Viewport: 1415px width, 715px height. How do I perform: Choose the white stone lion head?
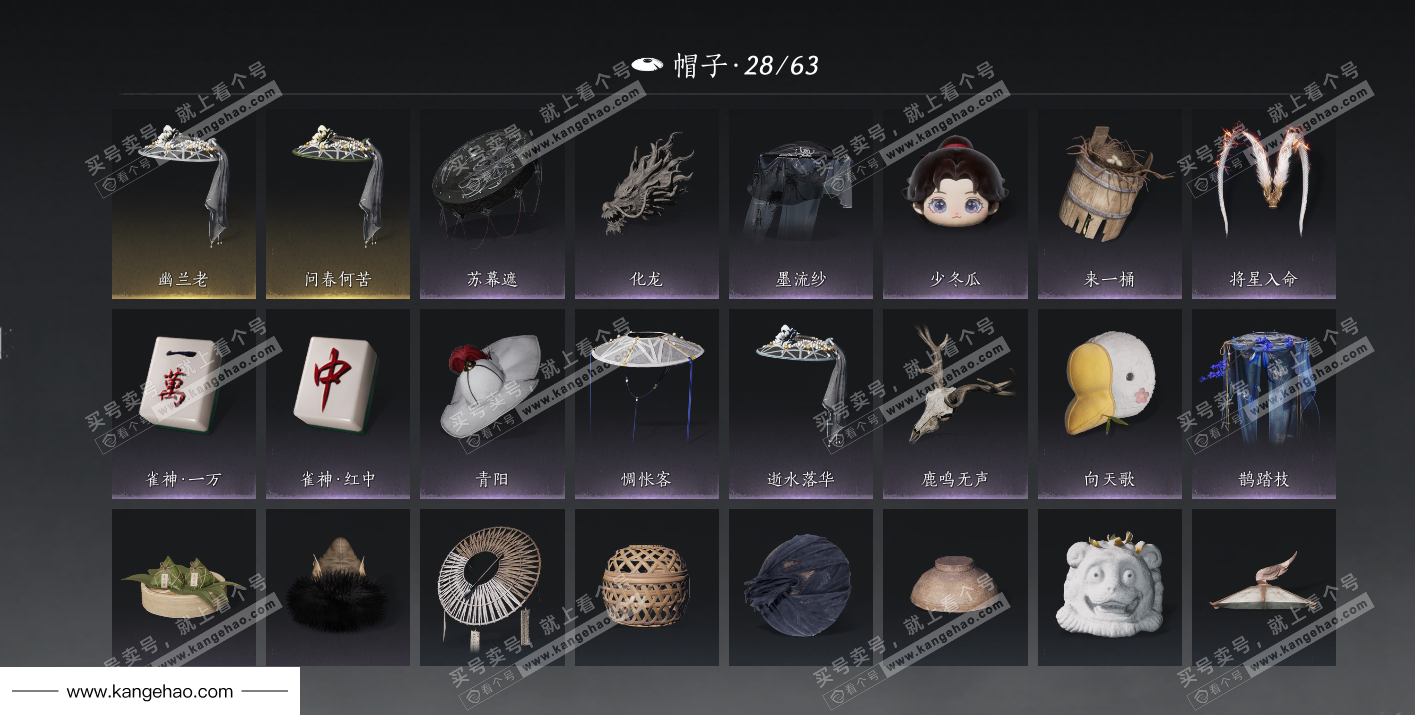pyautogui.click(x=1110, y=587)
